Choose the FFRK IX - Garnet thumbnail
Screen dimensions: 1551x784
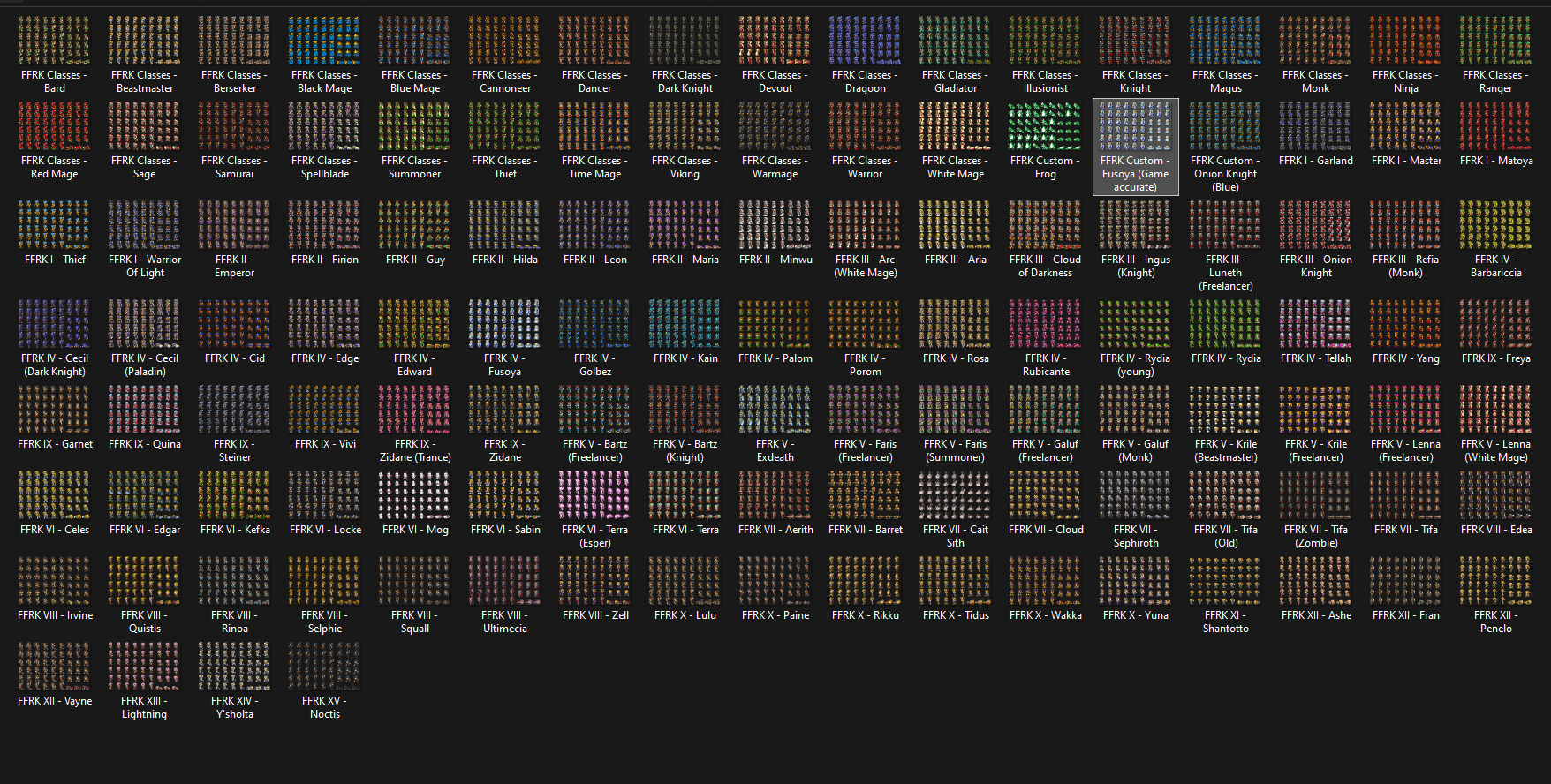pyautogui.click(x=55, y=410)
